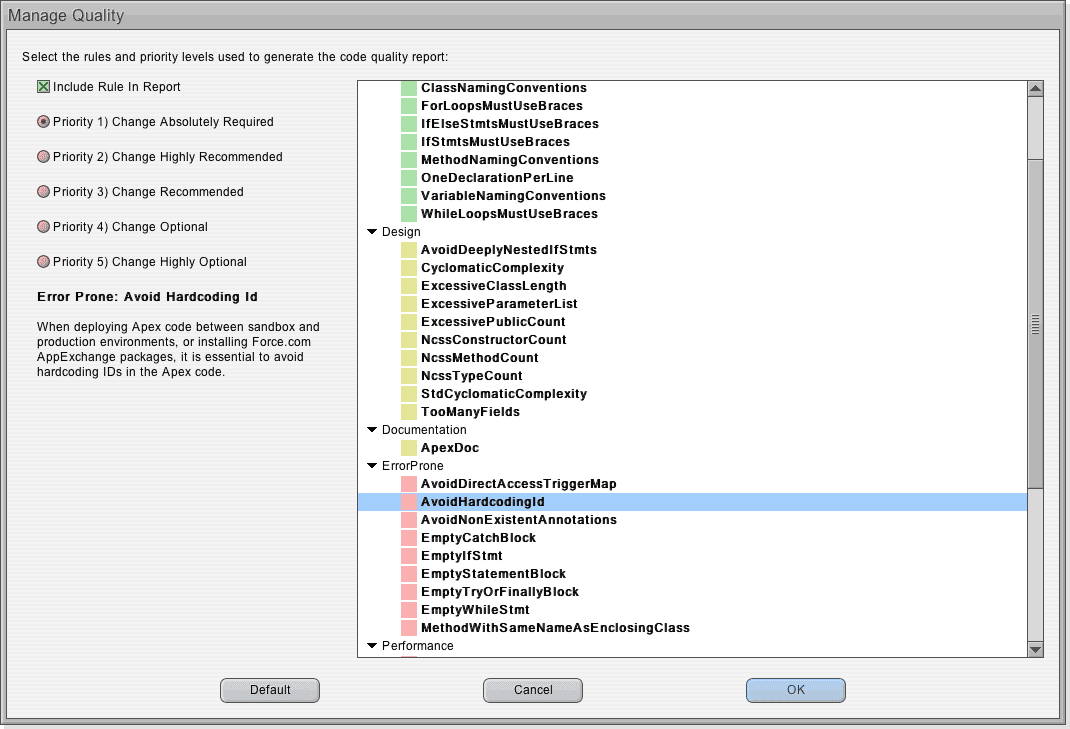
Task: Click green swatch beside ClassNamingConventions
Action: pyautogui.click(x=409, y=88)
